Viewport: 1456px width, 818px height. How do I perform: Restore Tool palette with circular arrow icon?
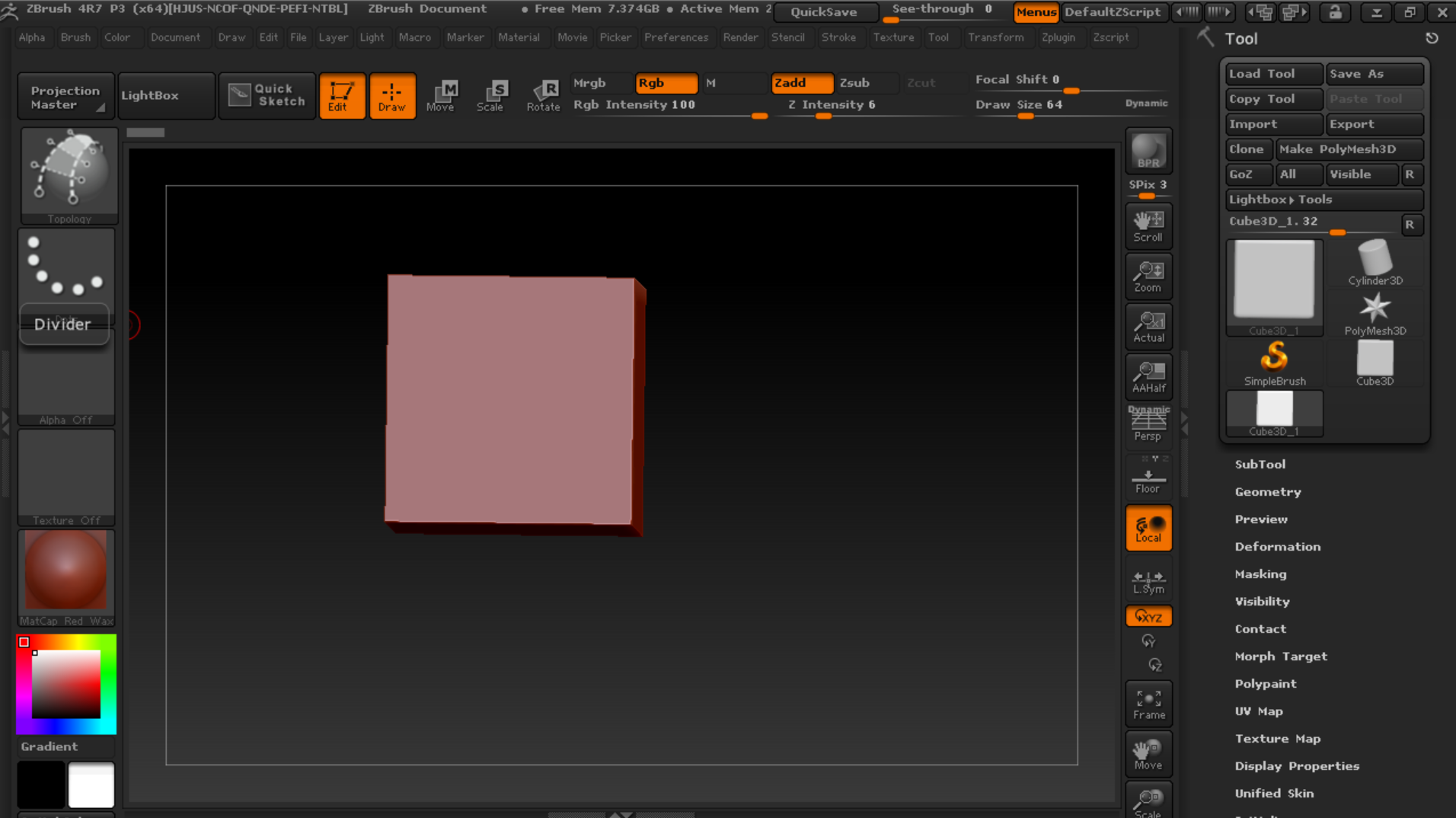pyautogui.click(x=1432, y=38)
